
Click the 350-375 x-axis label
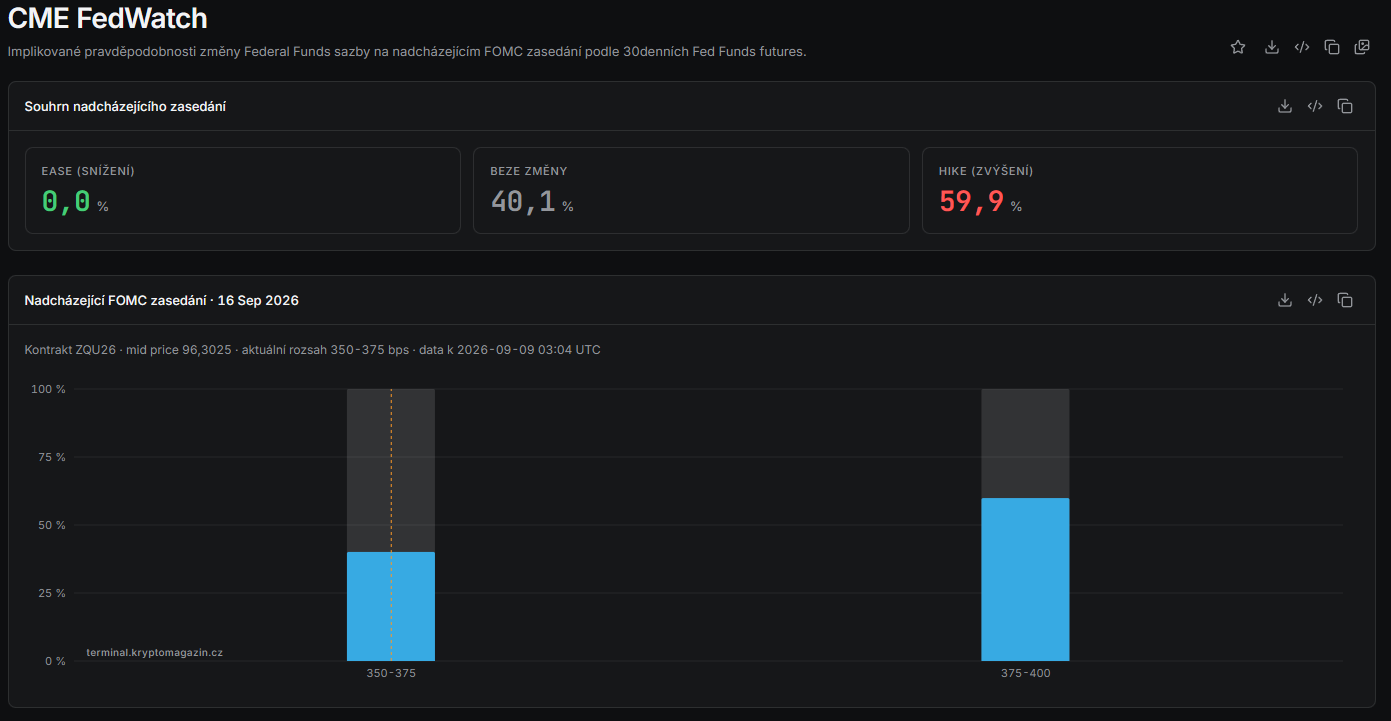(x=391, y=673)
